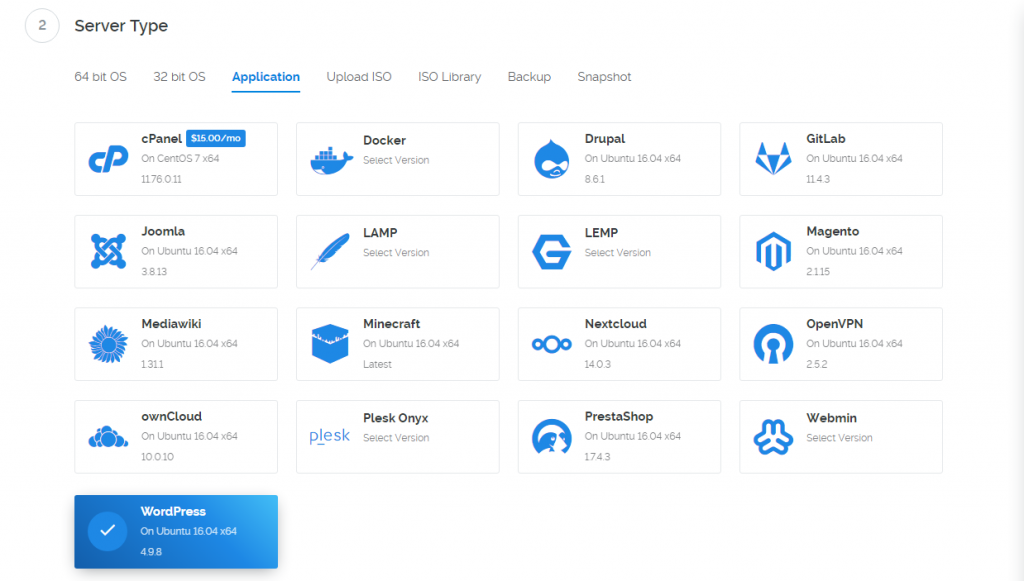Click the LEMP Nginx icon
1024x581 pixels.
[x=552, y=252]
